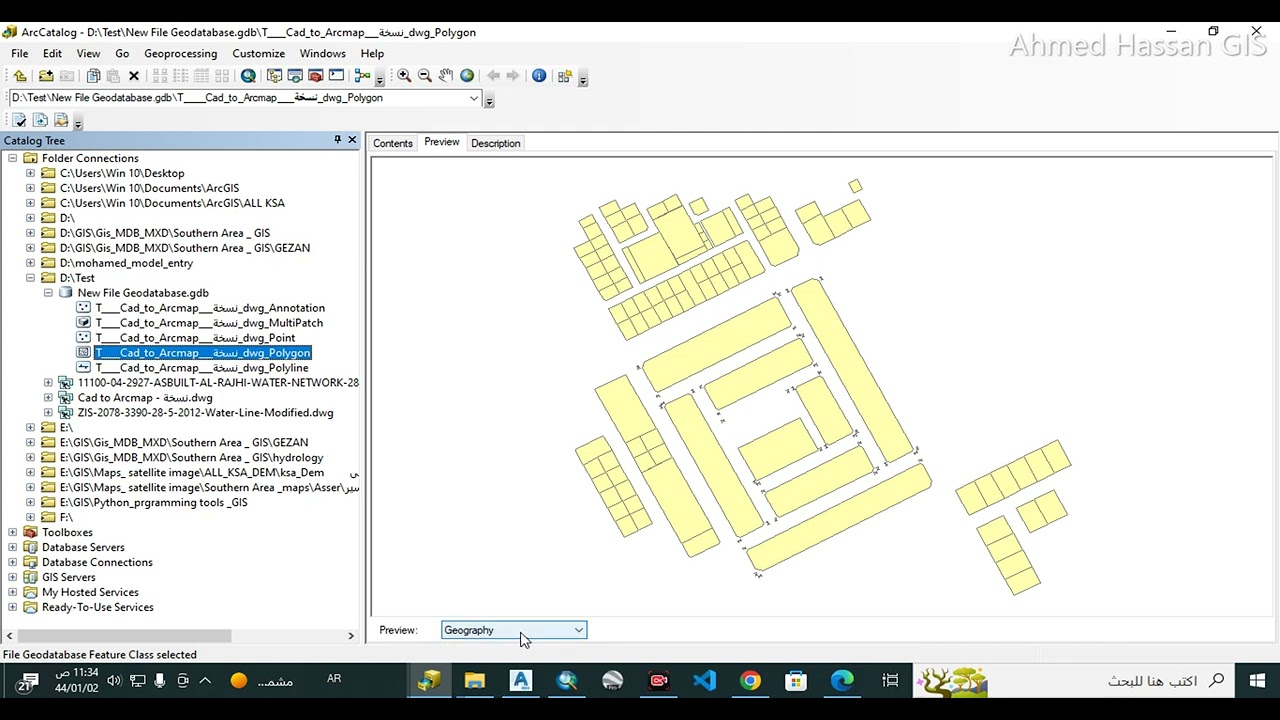Select the Pan hand tool
This screenshot has height=720, width=1280.
(x=446, y=76)
